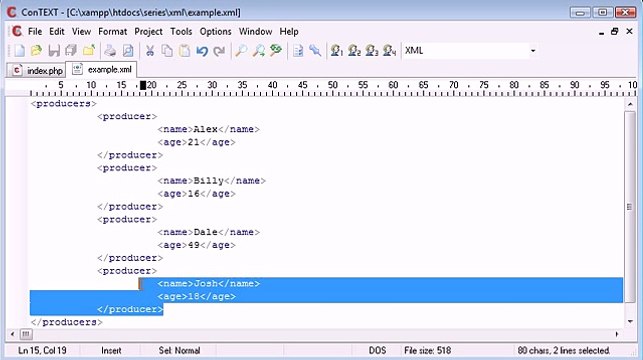
Task: Click the Close file folder icon
Action: (x=89, y=51)
